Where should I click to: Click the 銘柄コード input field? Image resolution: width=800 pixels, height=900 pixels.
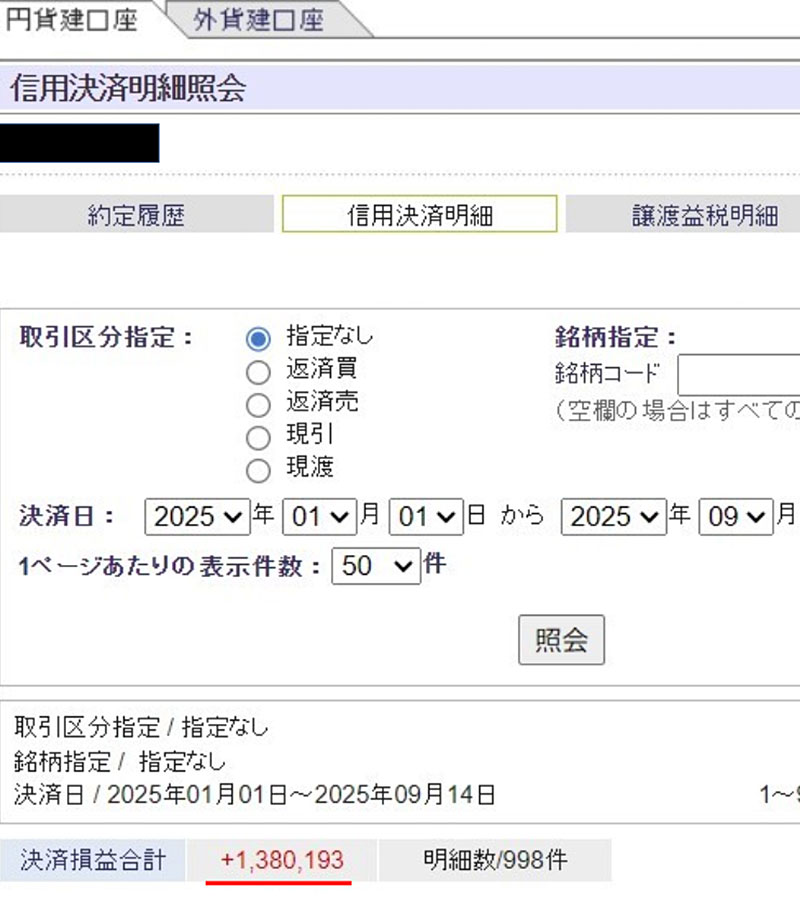coord(738,375)
